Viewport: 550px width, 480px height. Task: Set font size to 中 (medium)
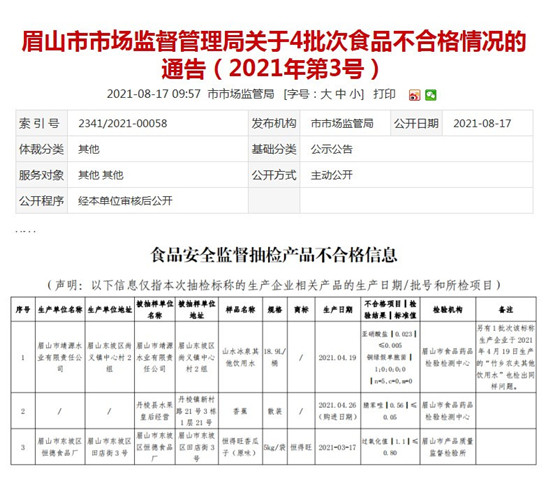click(x=340, y=94)
